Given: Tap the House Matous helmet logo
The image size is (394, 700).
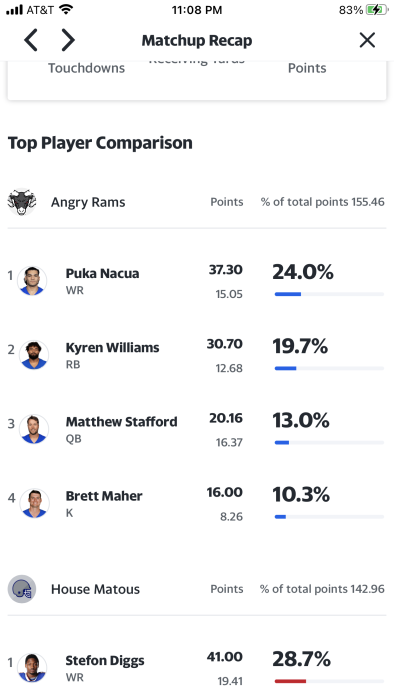Looking at the screenshot, I should click(22, 589).
